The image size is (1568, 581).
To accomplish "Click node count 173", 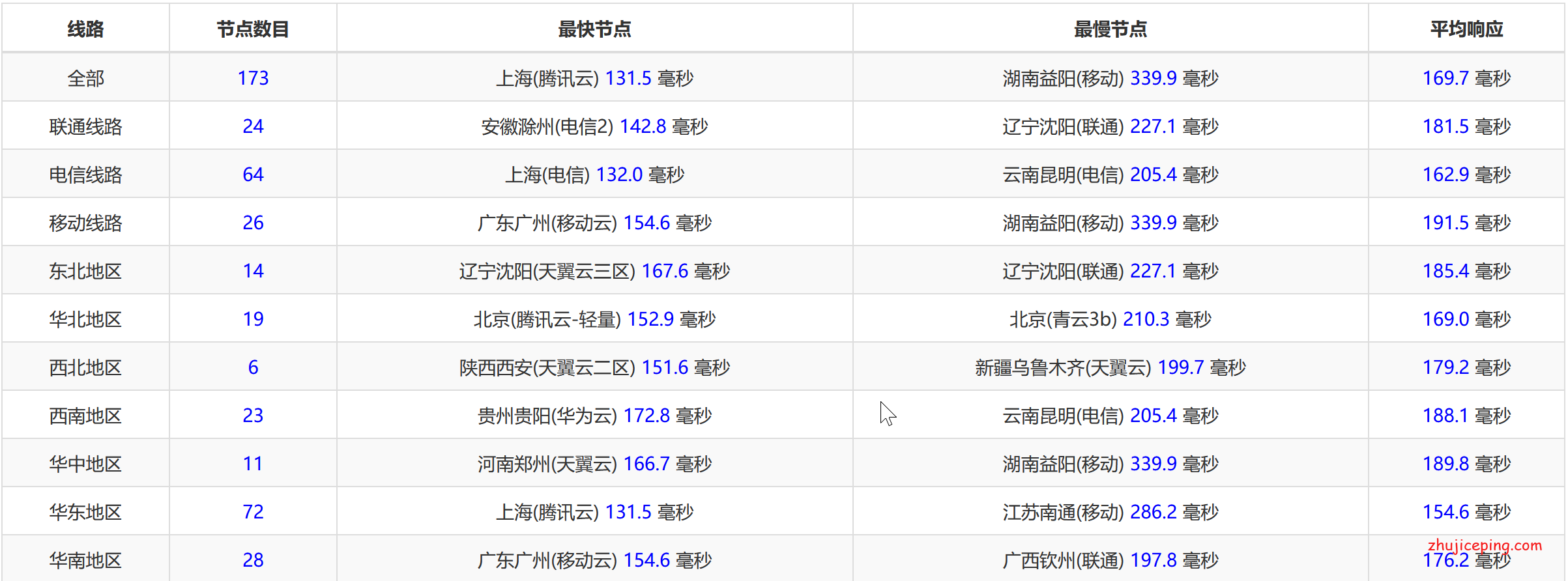I will click(x=253, y=78).
